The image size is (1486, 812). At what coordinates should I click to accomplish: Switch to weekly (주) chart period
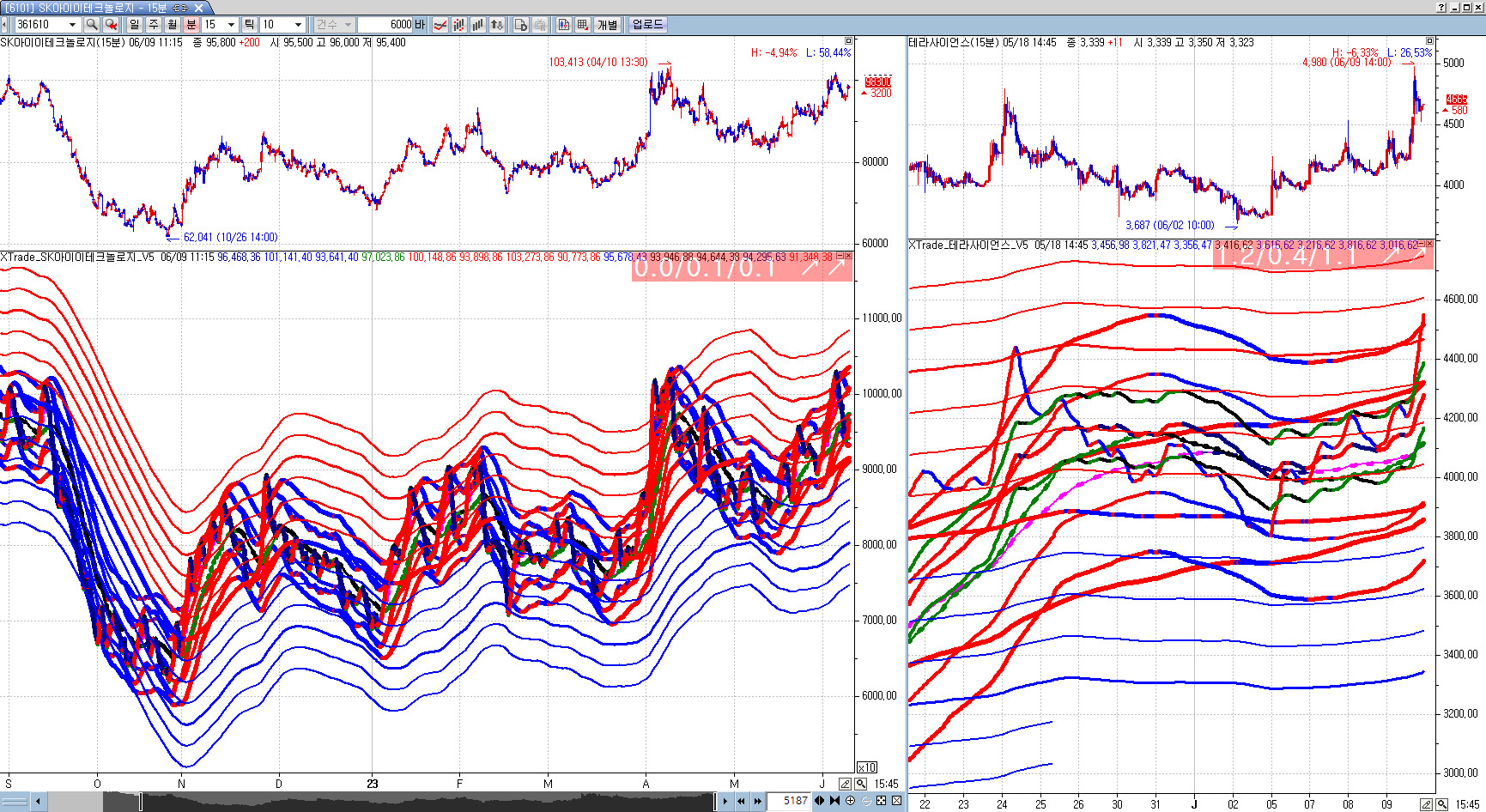pos(154,25)
